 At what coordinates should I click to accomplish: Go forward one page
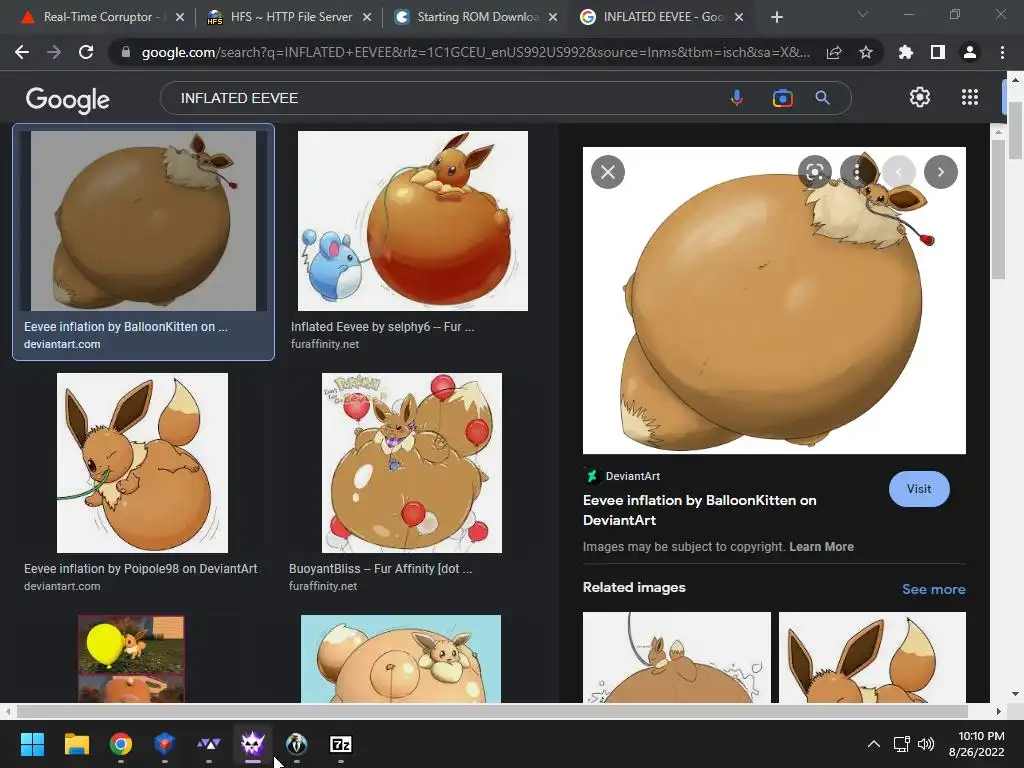point(54,52)
